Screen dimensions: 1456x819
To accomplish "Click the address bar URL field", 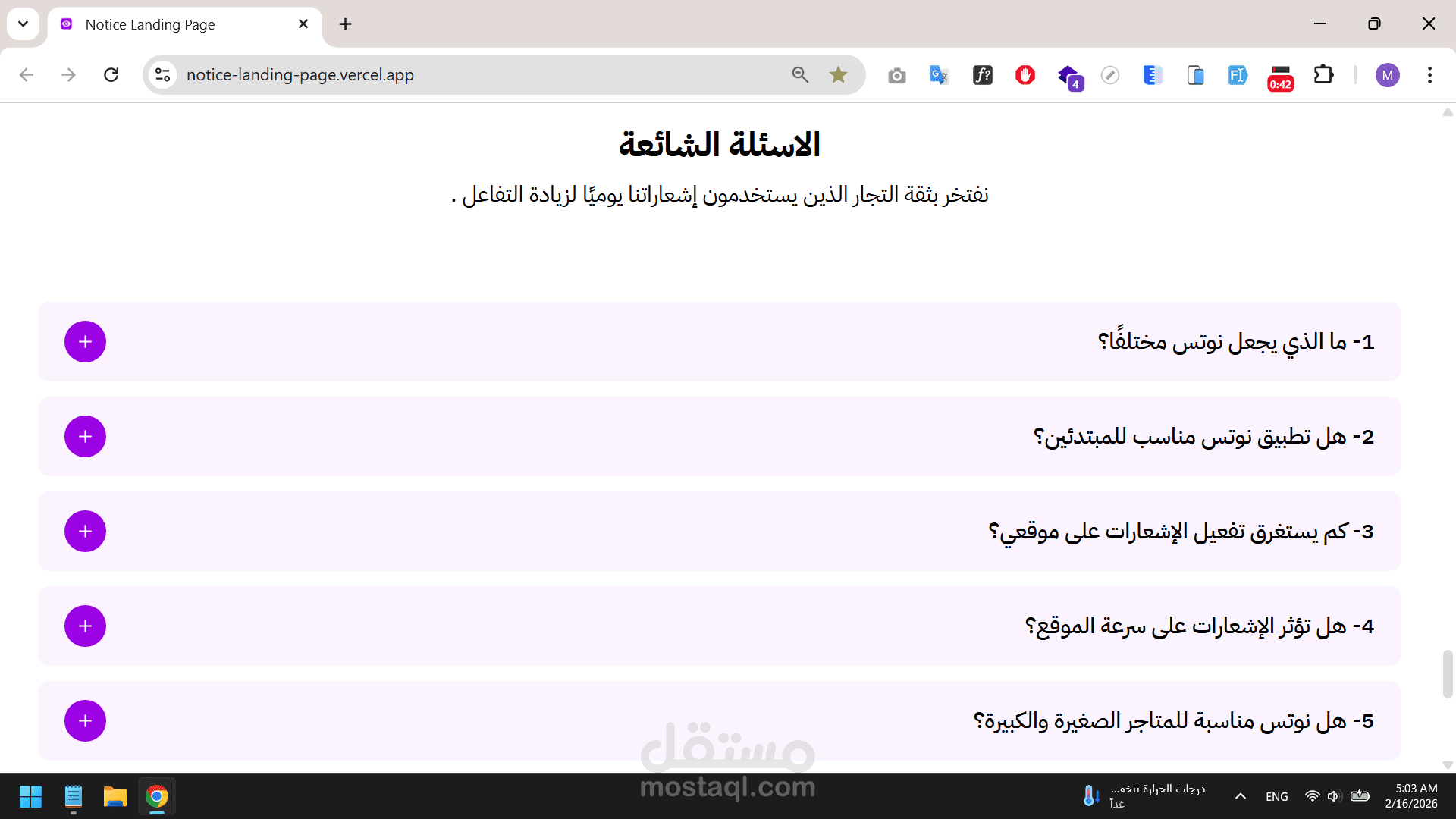I will click(x=455, y=74).
